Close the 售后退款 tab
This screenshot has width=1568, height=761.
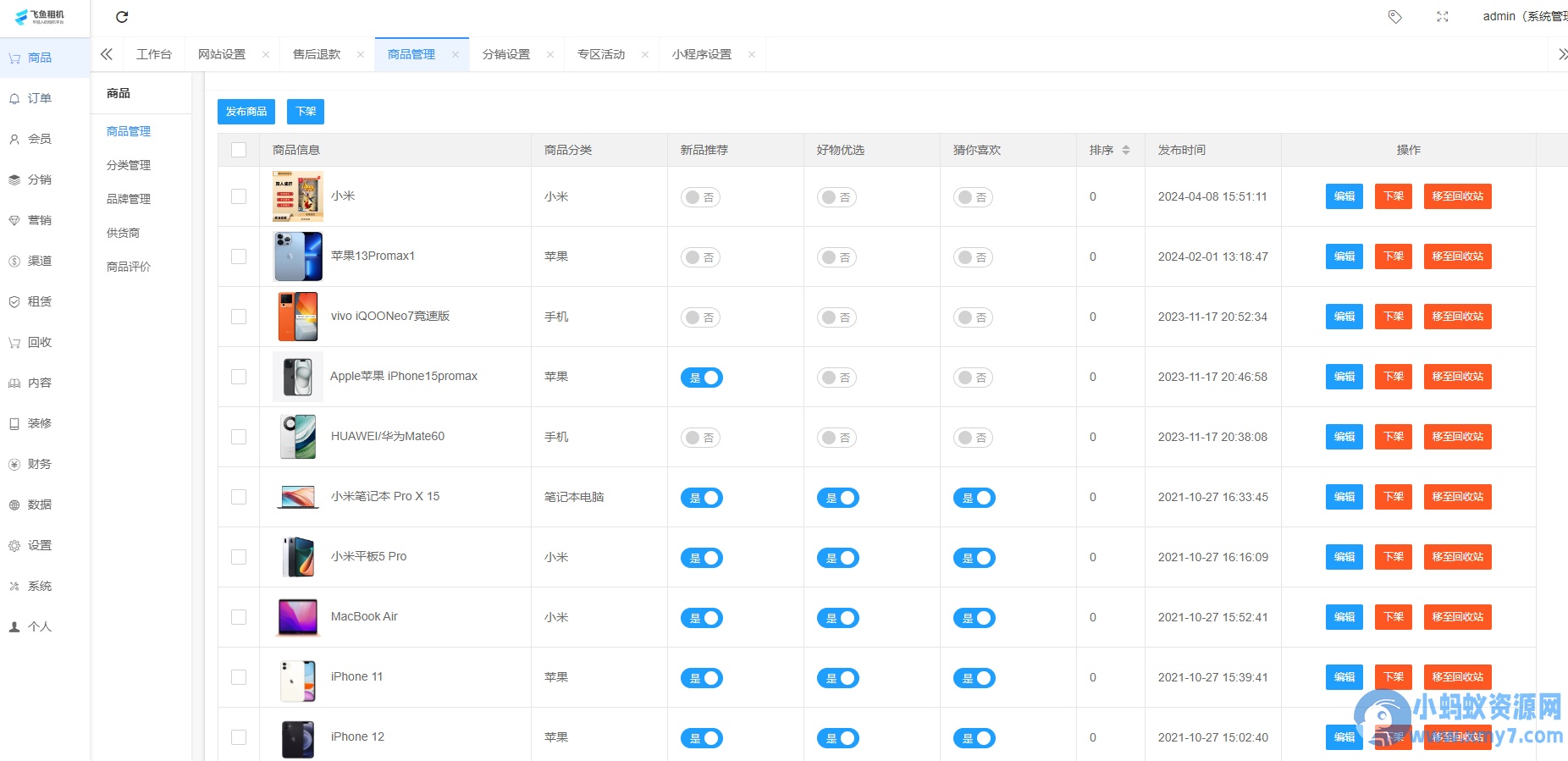(x=361, y=54)
